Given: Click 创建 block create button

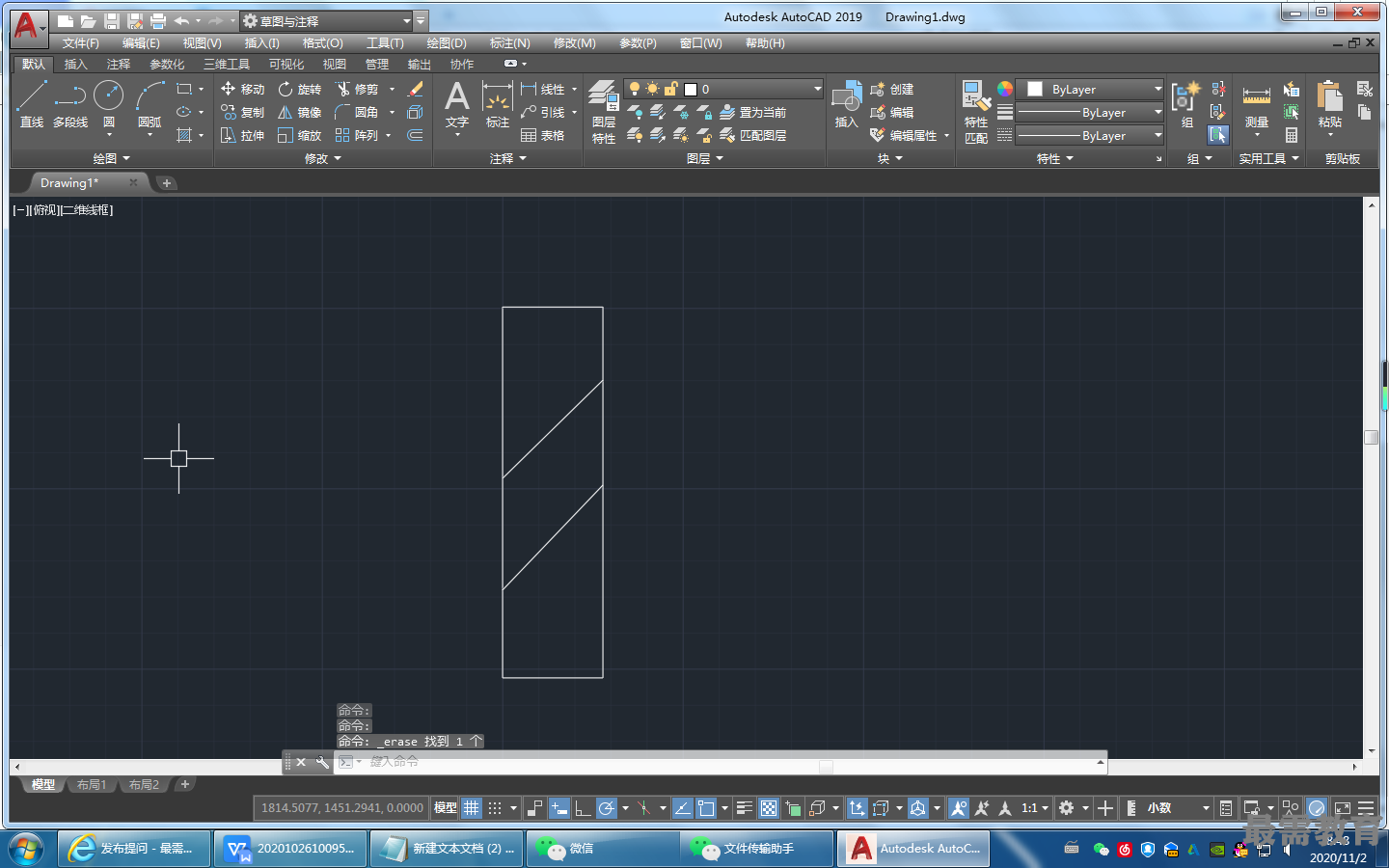Looking at the screenshot, I should coord(892,89).
